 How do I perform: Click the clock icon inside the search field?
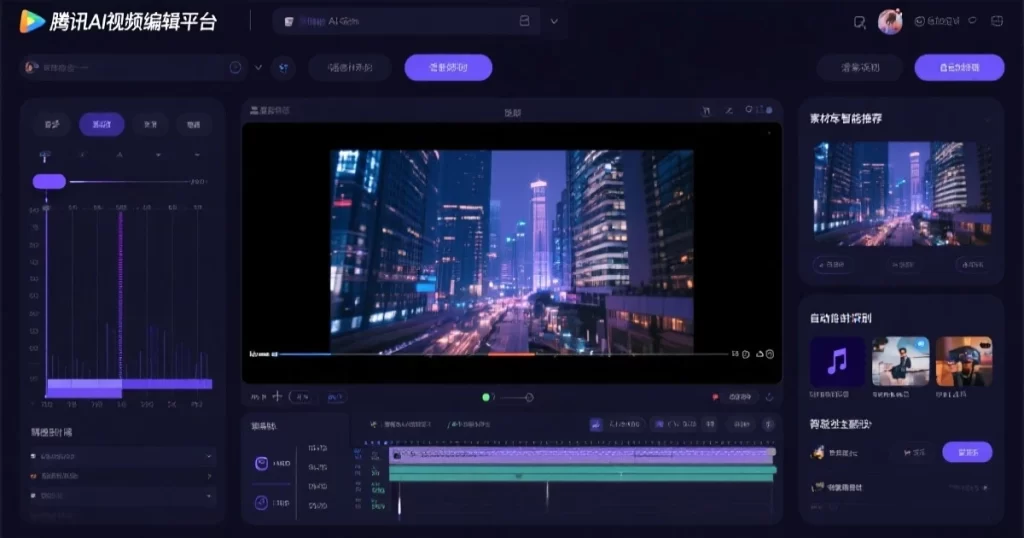pos(235,68)
